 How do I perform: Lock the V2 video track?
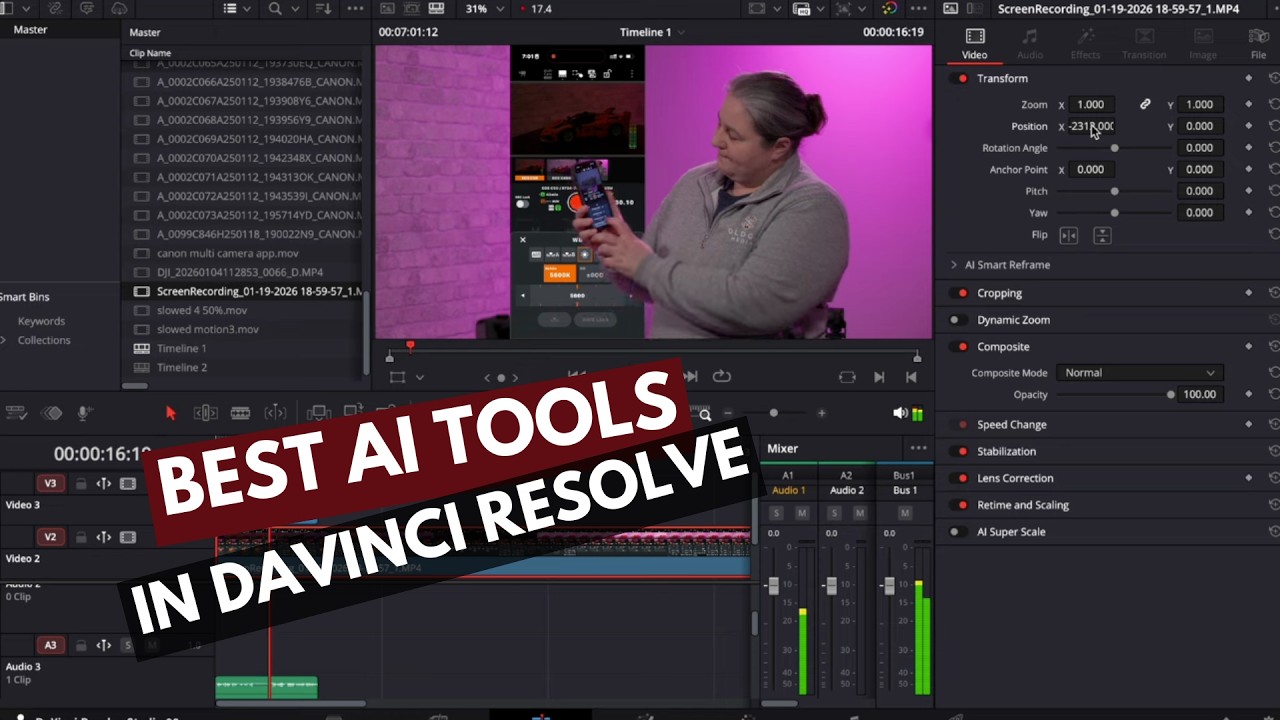[81, 538]
